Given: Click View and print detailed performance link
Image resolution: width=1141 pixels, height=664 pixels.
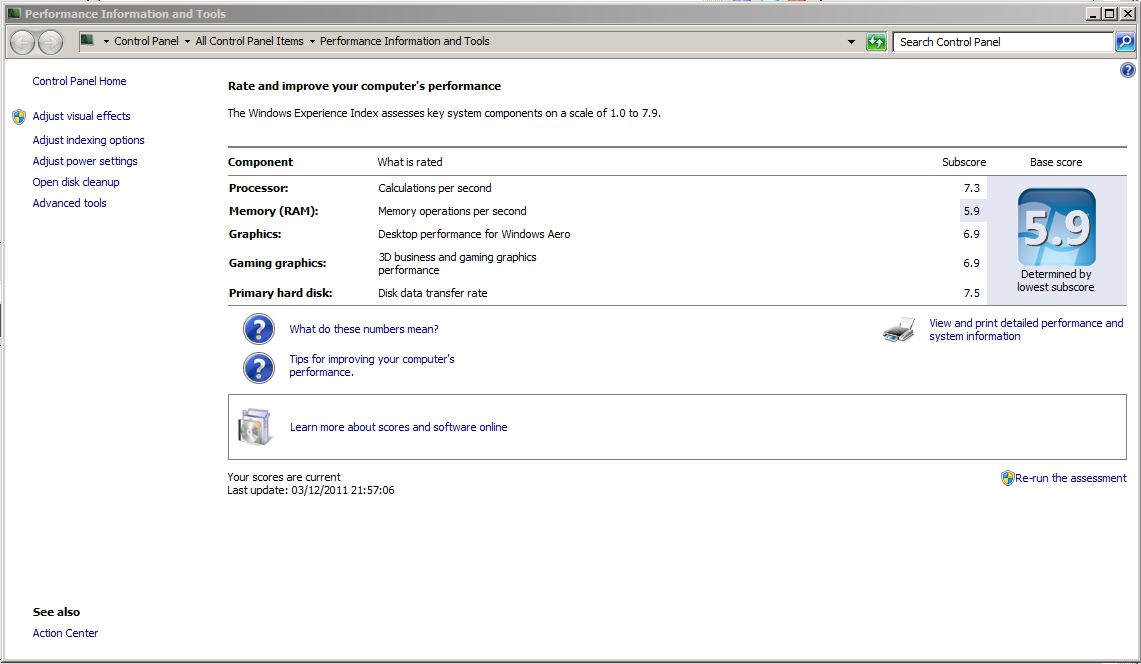Looking at the screenshot, I should [1026, 330].
